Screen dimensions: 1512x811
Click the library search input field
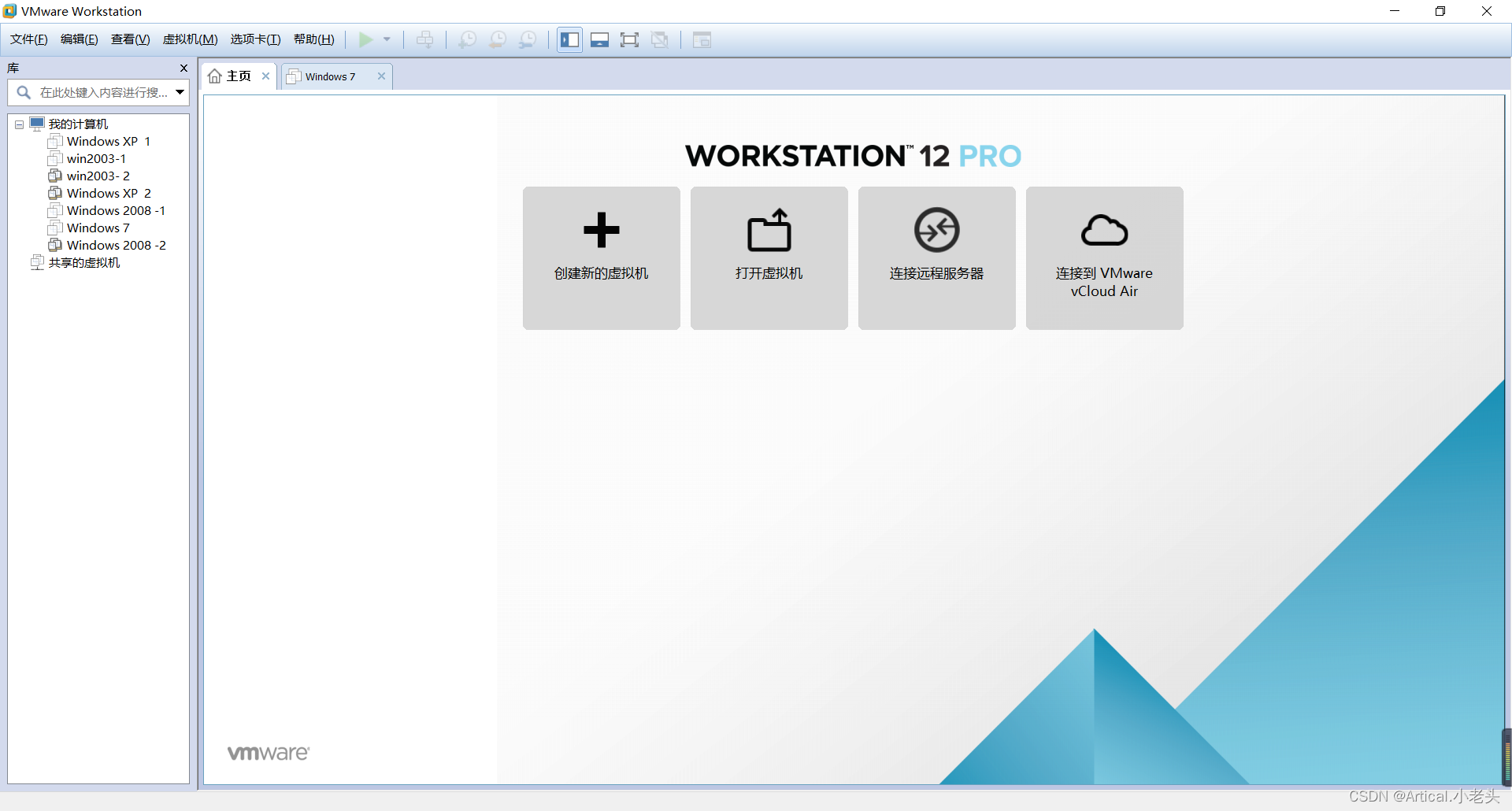98,92
